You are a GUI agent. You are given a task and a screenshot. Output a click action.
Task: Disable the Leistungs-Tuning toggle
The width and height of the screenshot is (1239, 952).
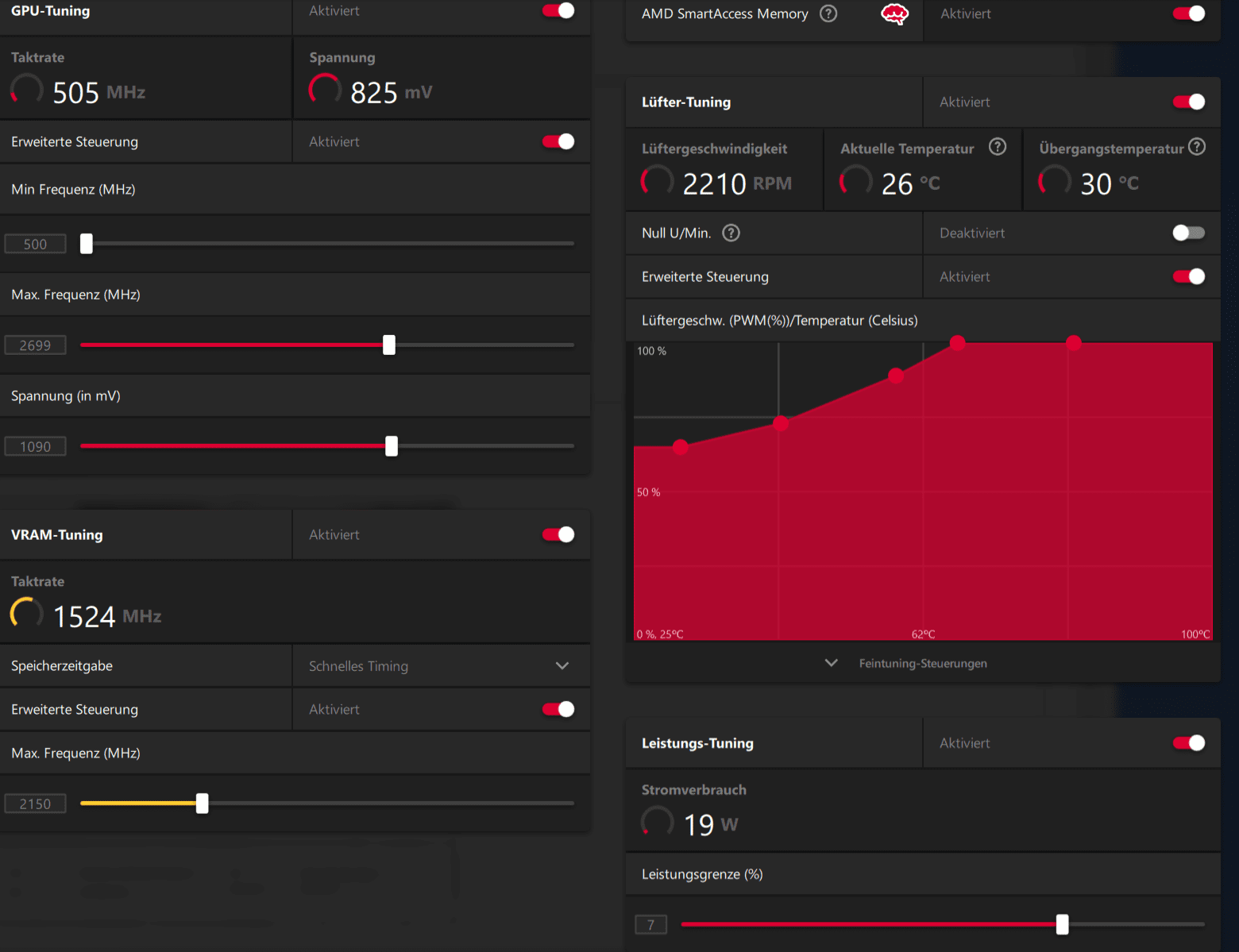click(1189, 742)
